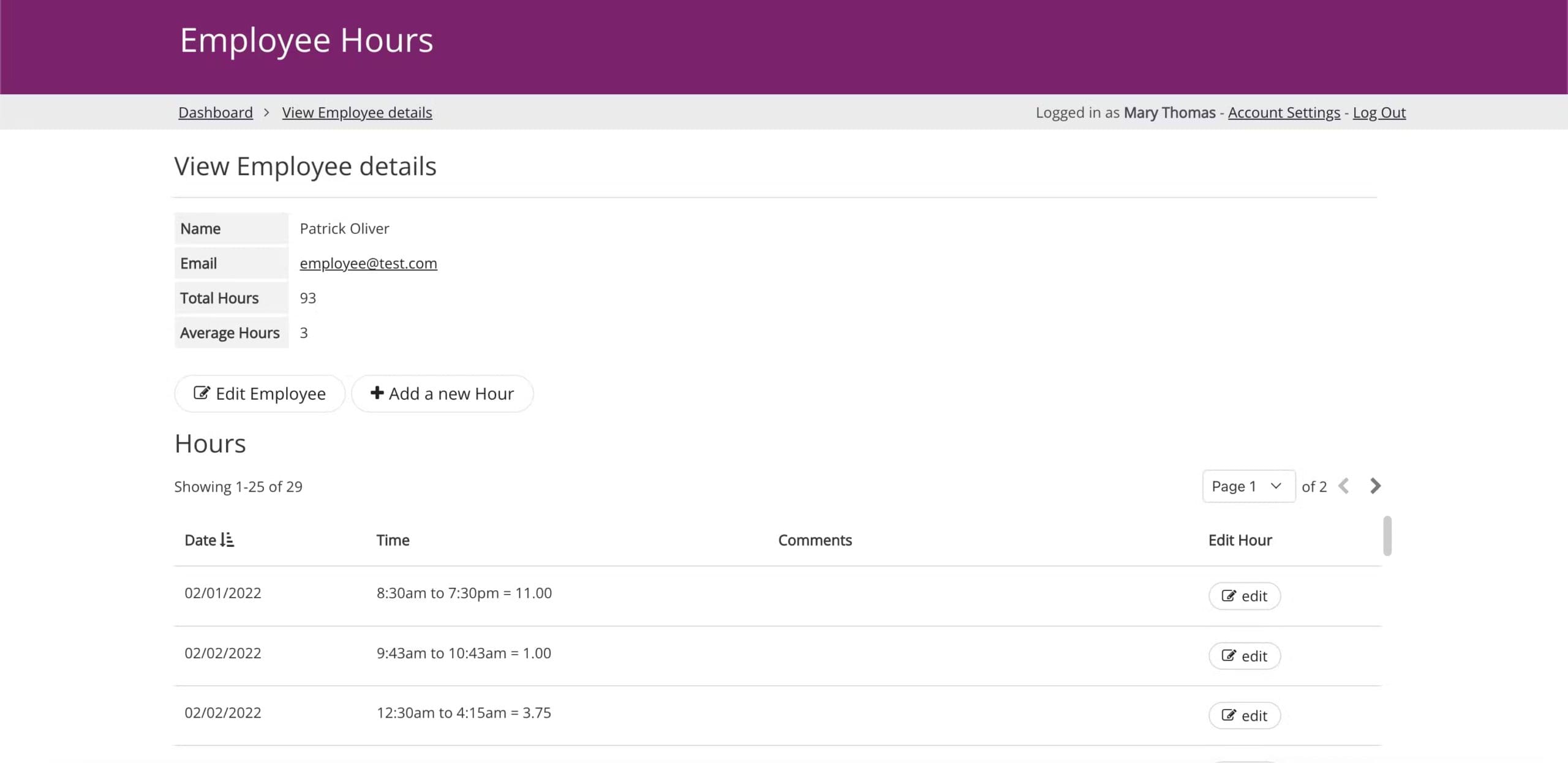Edit the 12:30am to 4:15am entry
This screenshot has width=1568, height=763.
(1244, 715)
